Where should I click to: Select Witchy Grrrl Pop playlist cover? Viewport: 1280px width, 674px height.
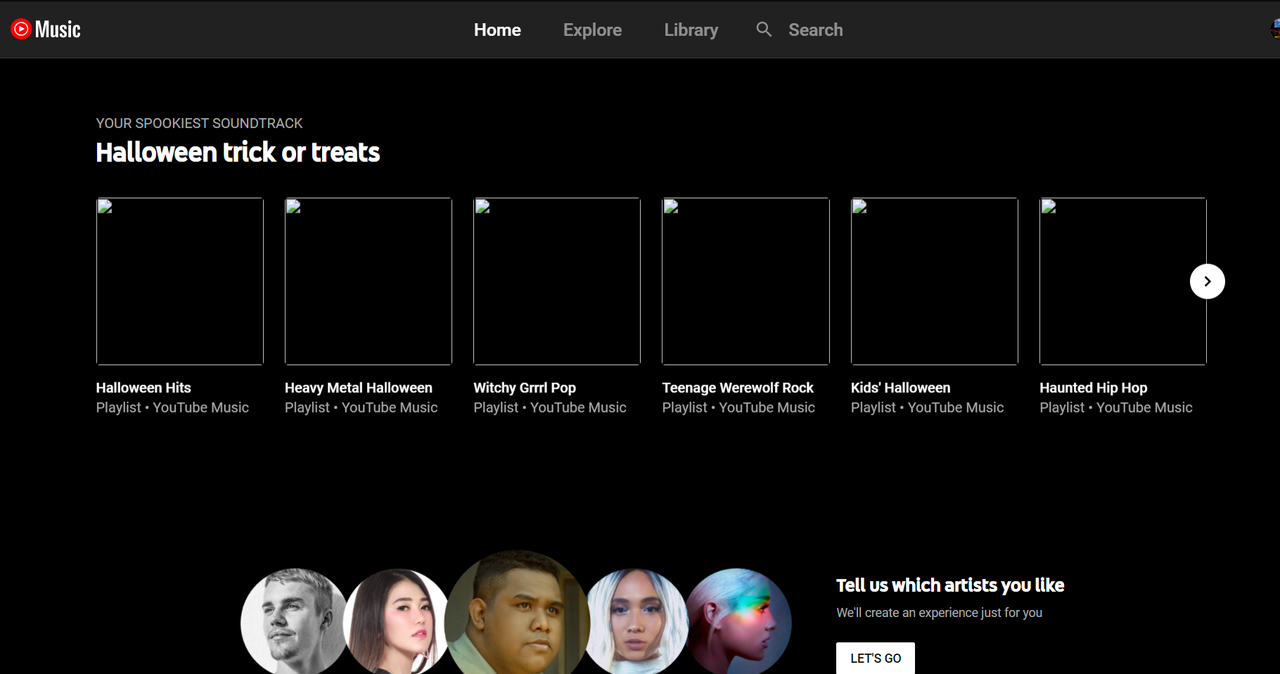557,281
